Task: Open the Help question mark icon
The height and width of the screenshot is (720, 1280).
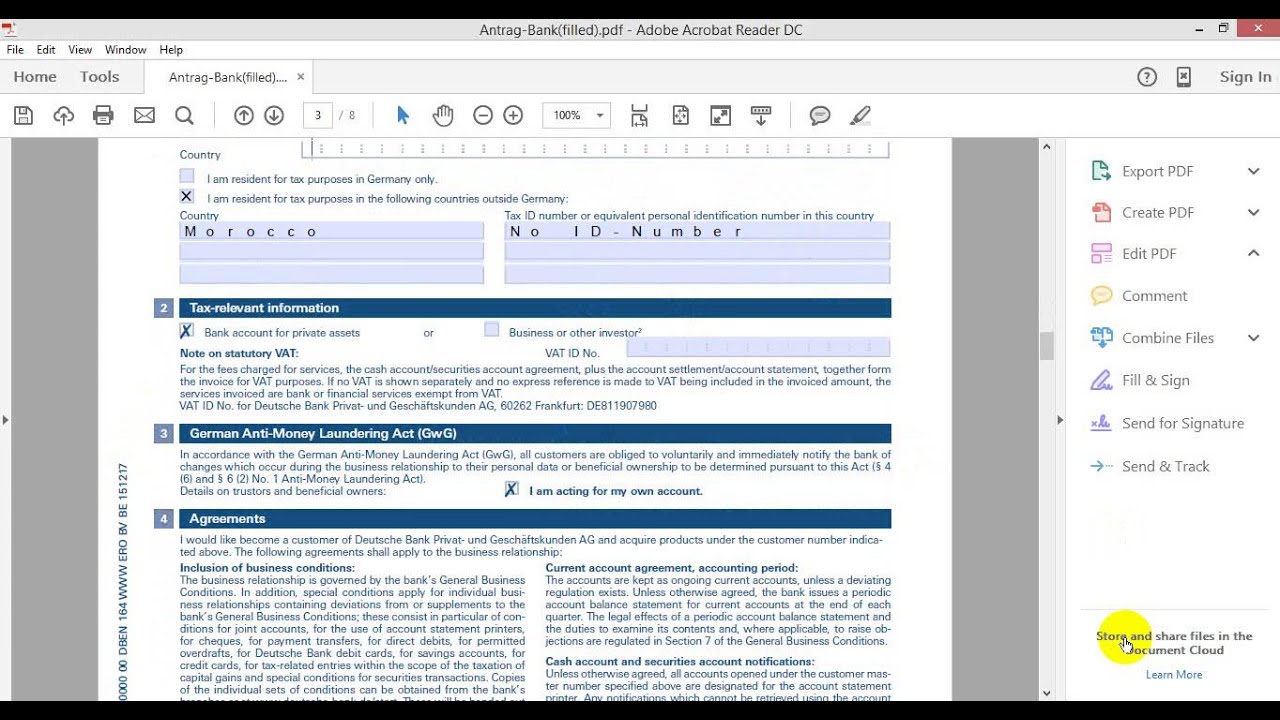Action: click(x=1147, y=77)
